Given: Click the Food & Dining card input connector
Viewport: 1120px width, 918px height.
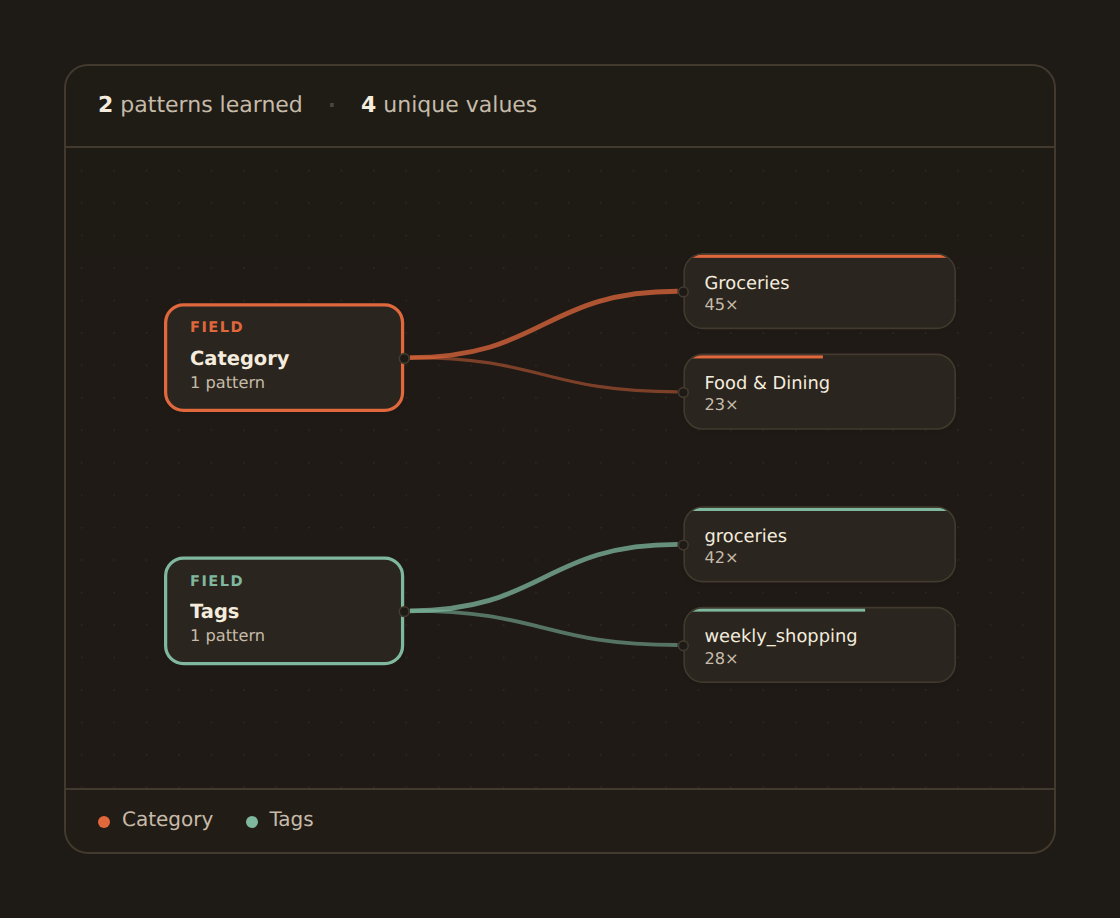Looking at the screenshot, I should [x=684, y=392].
